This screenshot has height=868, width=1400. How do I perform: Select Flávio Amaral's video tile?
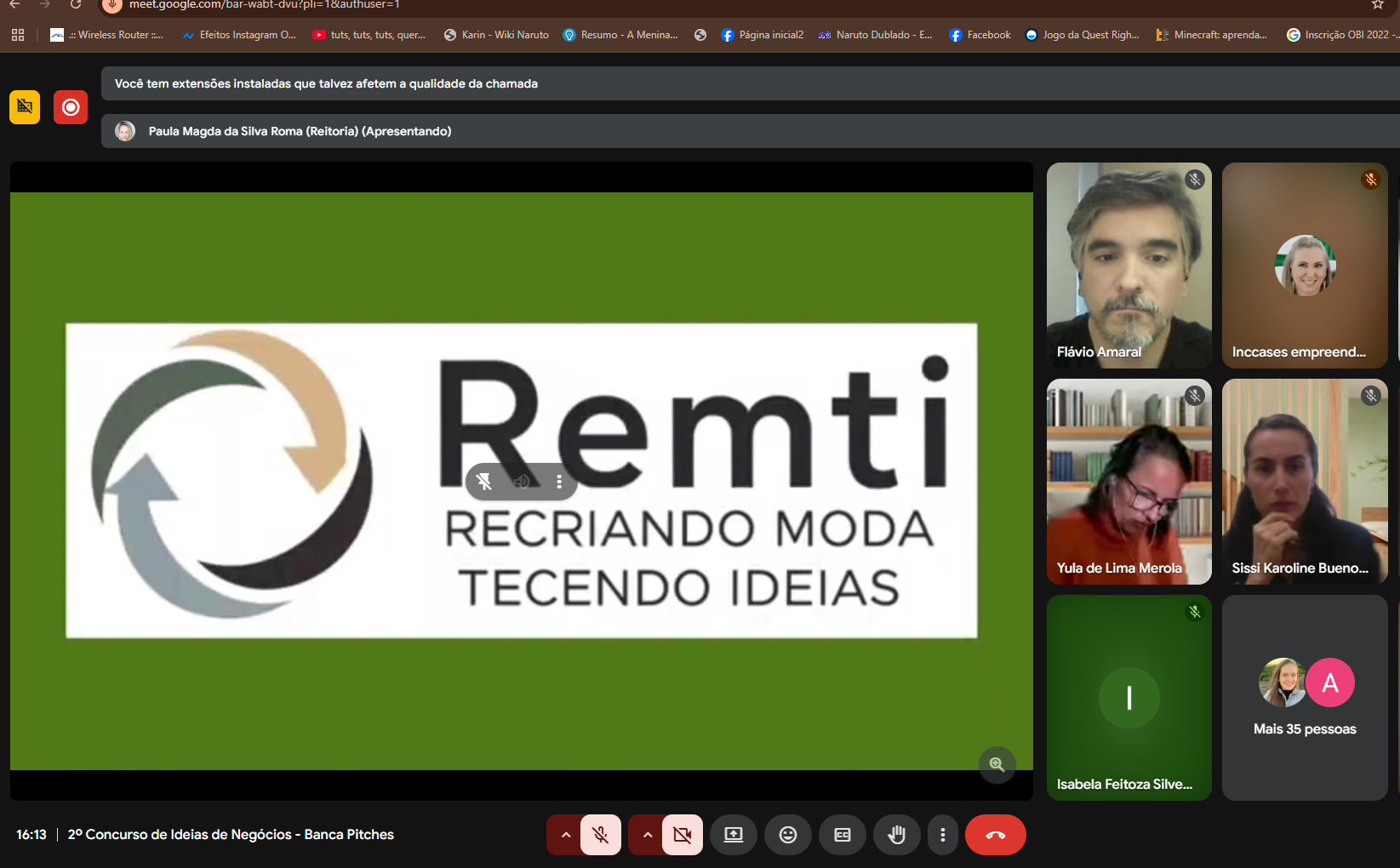tap(1129, 266)
